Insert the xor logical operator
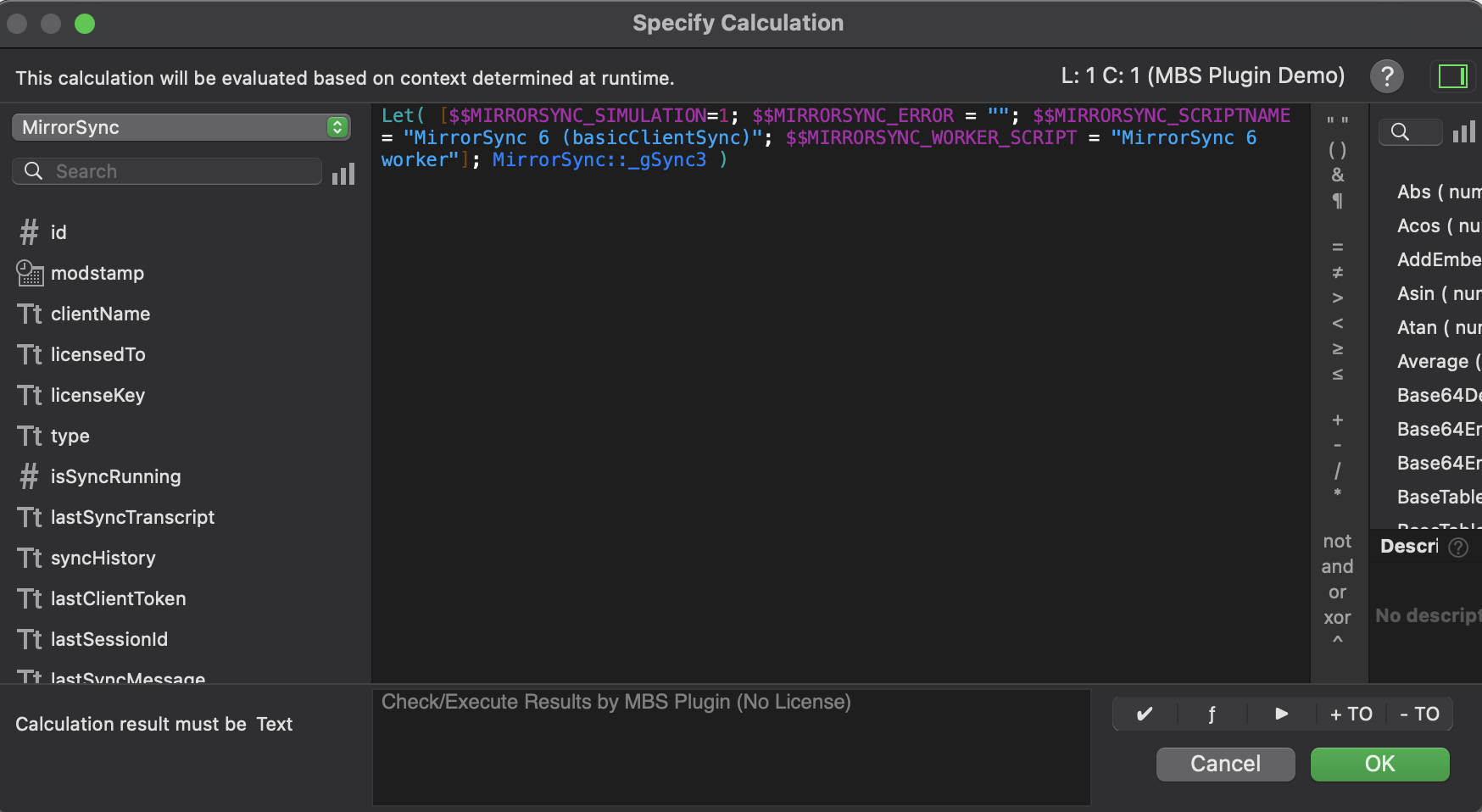This screenshot has height=812, width=1482. click(x=1337, y=617)
